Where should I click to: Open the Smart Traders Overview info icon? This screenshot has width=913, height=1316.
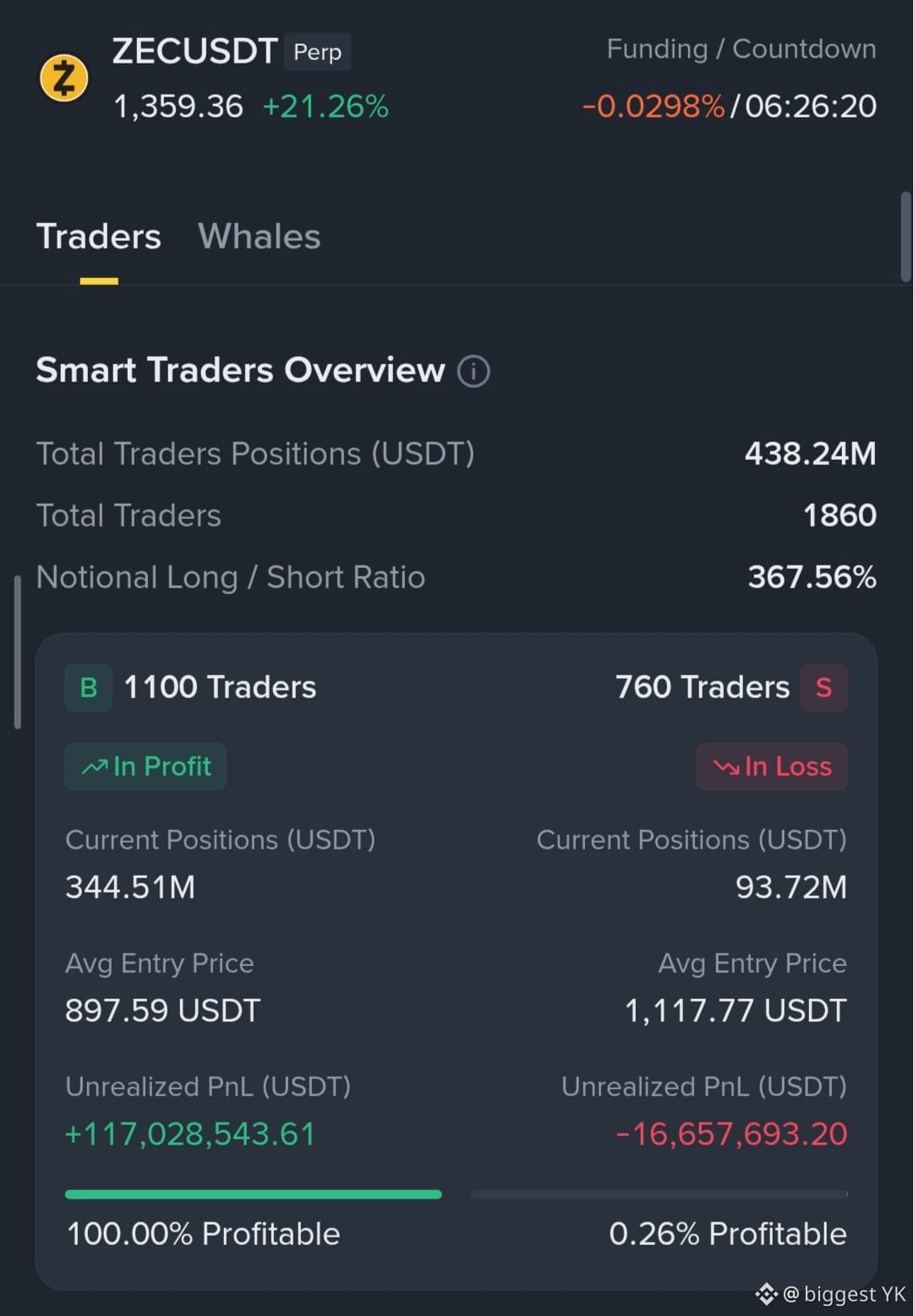click(x=473, y=371)
